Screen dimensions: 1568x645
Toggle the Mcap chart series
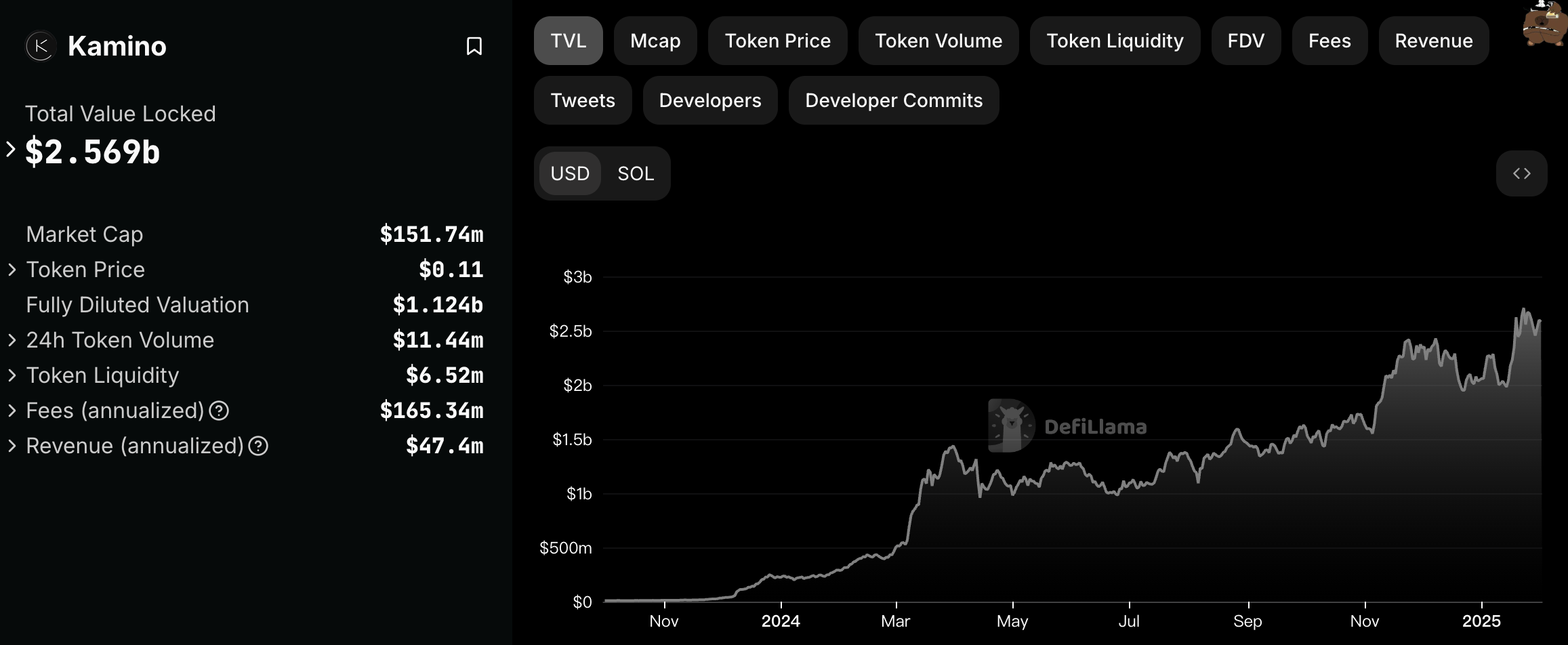(x=655, y=41)
